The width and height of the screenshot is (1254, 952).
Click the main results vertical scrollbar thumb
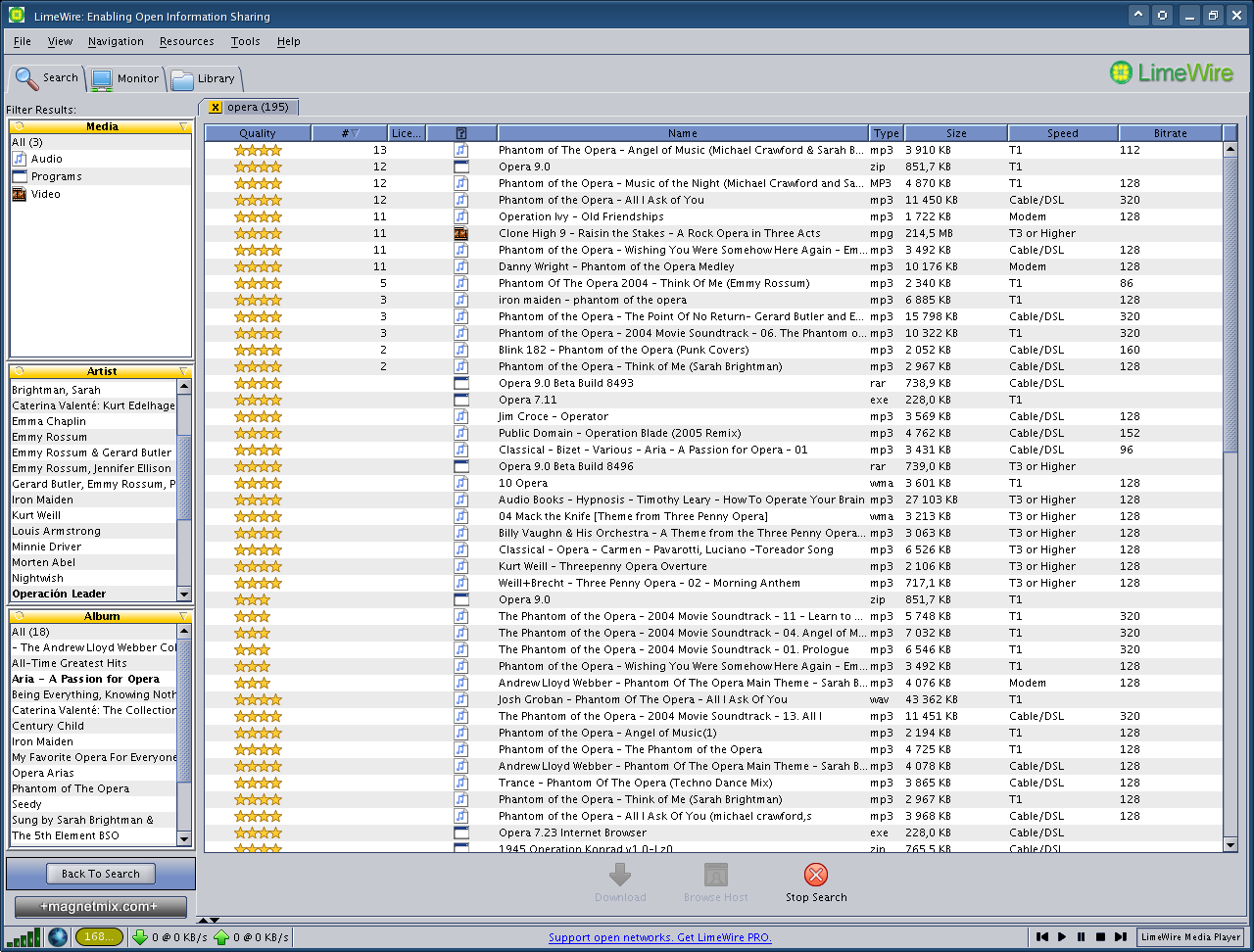1230,306
